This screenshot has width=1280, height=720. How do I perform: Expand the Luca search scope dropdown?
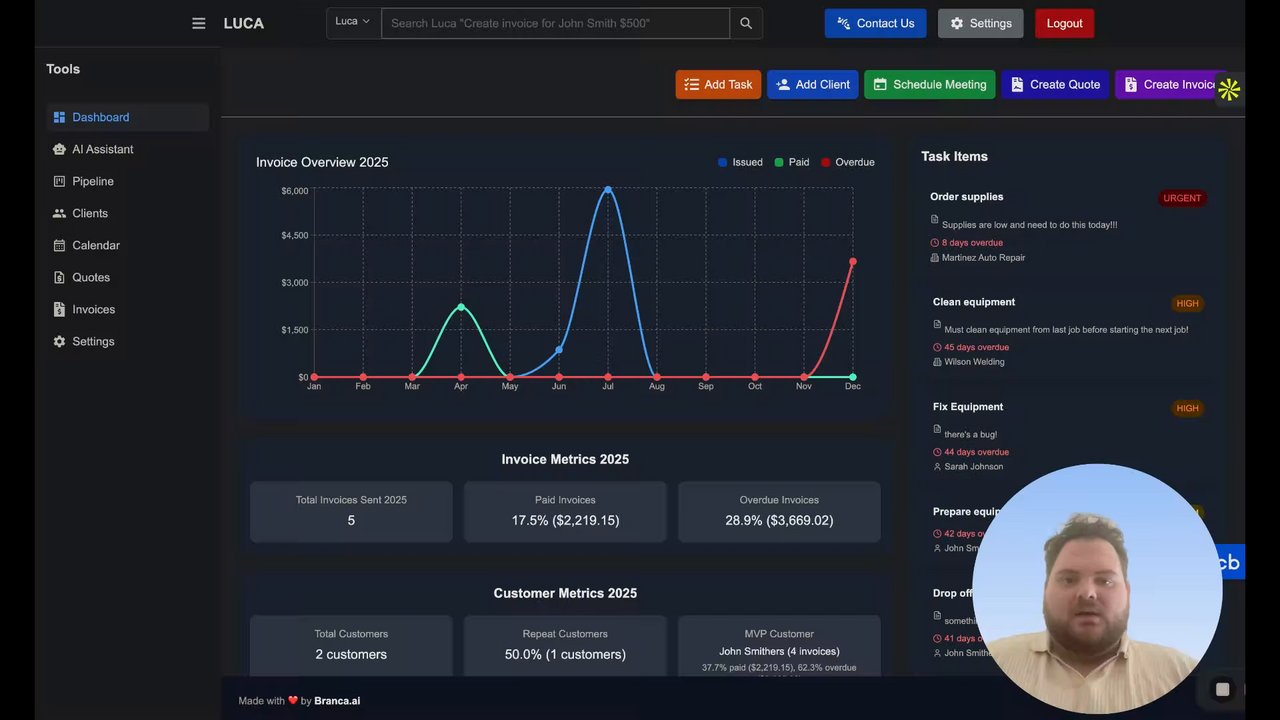[353, 23]
